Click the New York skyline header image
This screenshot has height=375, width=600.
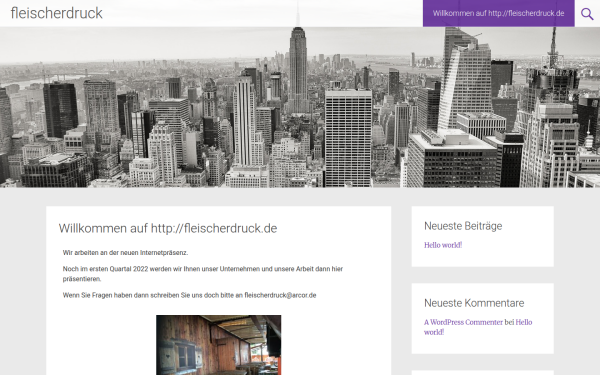[300, 107]
